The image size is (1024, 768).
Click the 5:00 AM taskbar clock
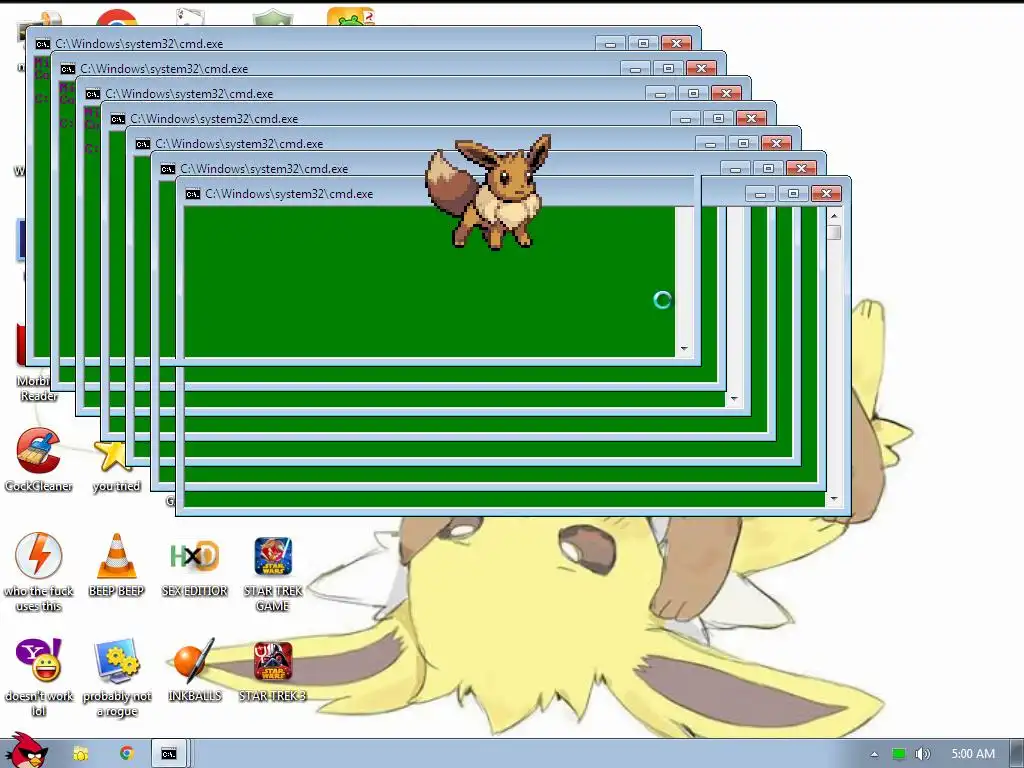[x=973, y=754]
